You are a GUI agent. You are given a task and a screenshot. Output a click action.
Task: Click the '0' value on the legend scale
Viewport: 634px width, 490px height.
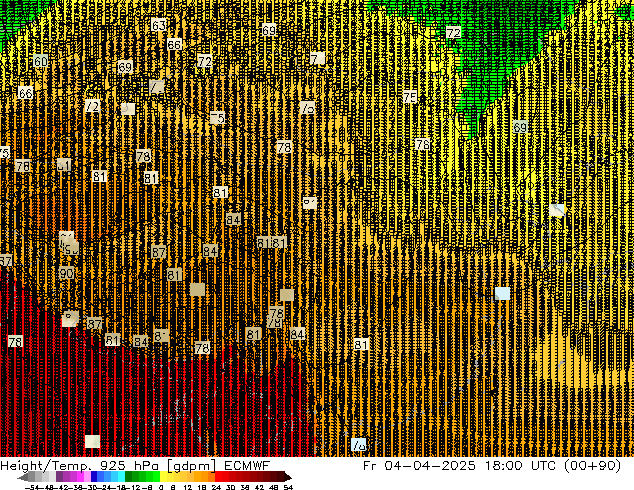161,487
